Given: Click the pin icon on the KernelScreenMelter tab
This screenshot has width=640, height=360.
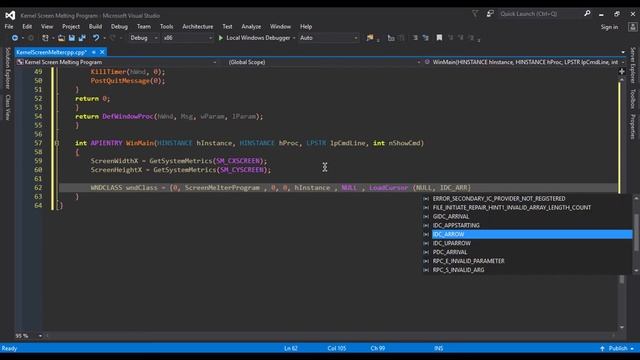Looking at the screenshot, I should (x=94, y=52).
